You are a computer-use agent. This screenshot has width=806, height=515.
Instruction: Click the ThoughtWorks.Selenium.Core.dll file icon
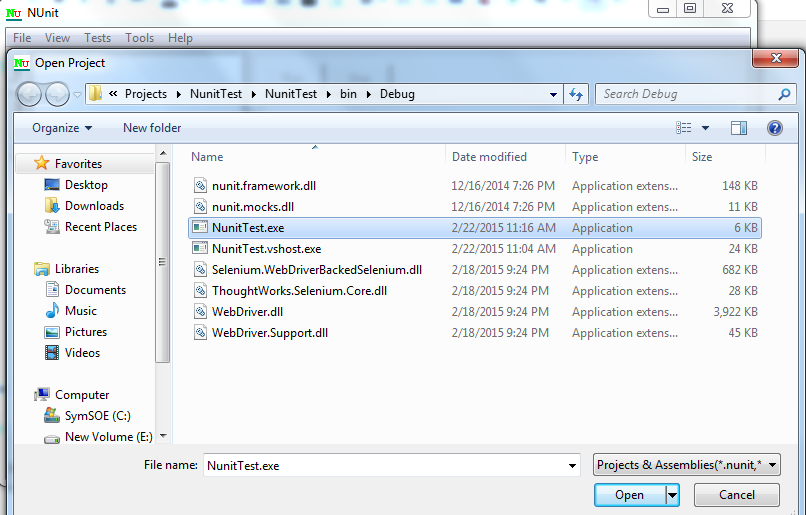[200, 291]
